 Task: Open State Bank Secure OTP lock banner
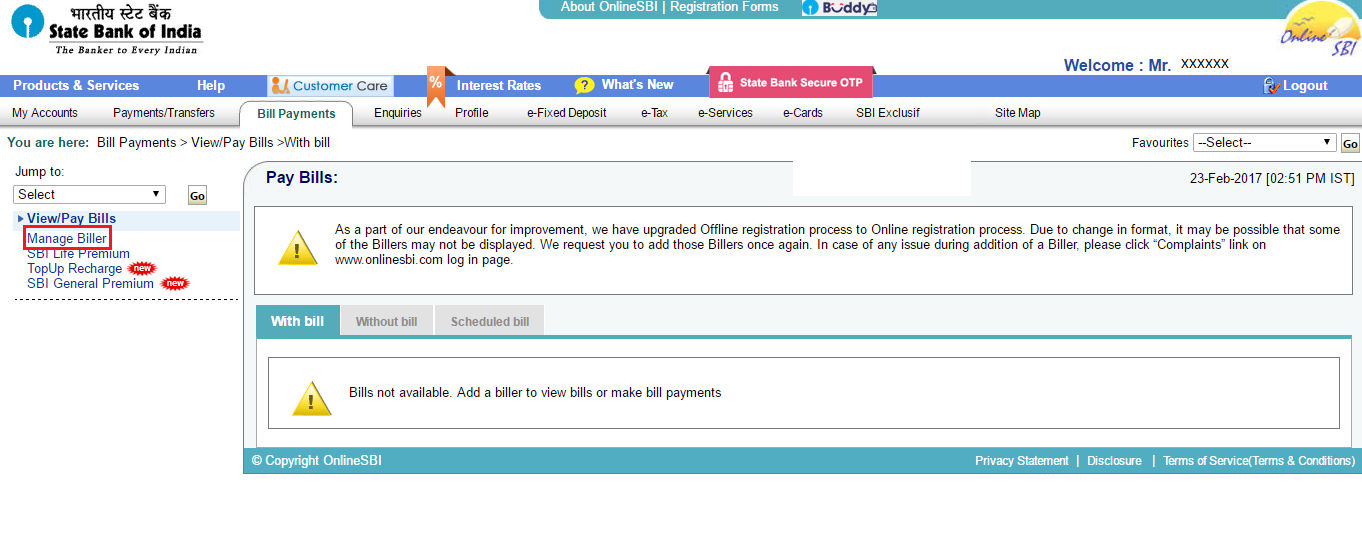(x=790, y=83)
